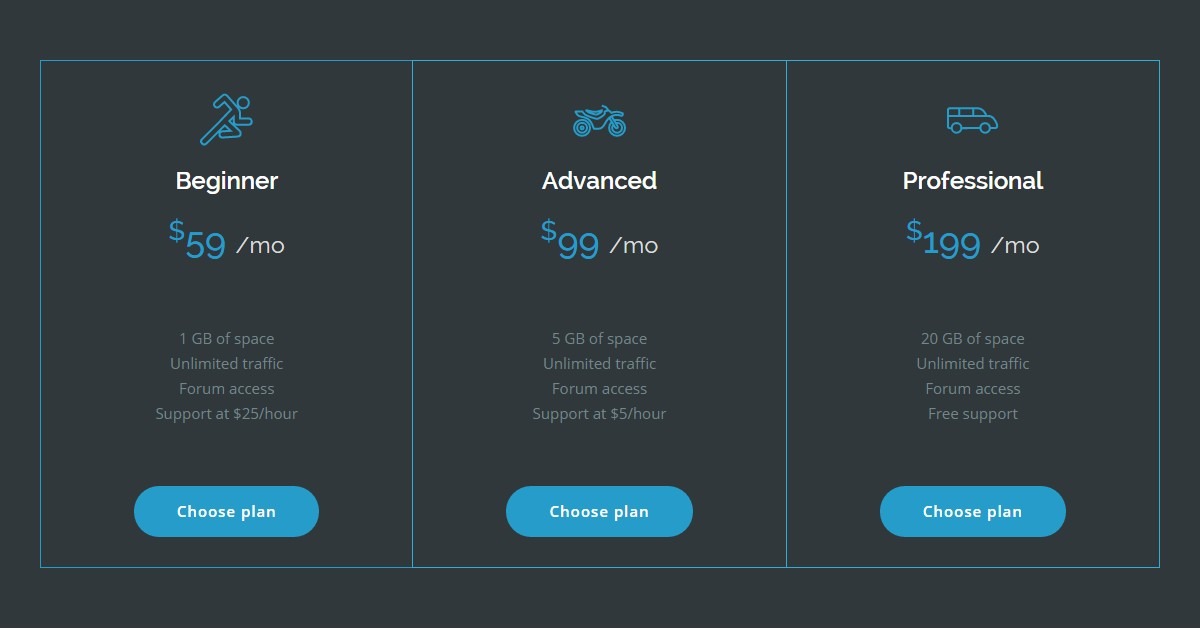Image resolution: width=1200 pixels, height=628 pixels.
Task: Choose the Advanced plan button
Action: point(599,511)
